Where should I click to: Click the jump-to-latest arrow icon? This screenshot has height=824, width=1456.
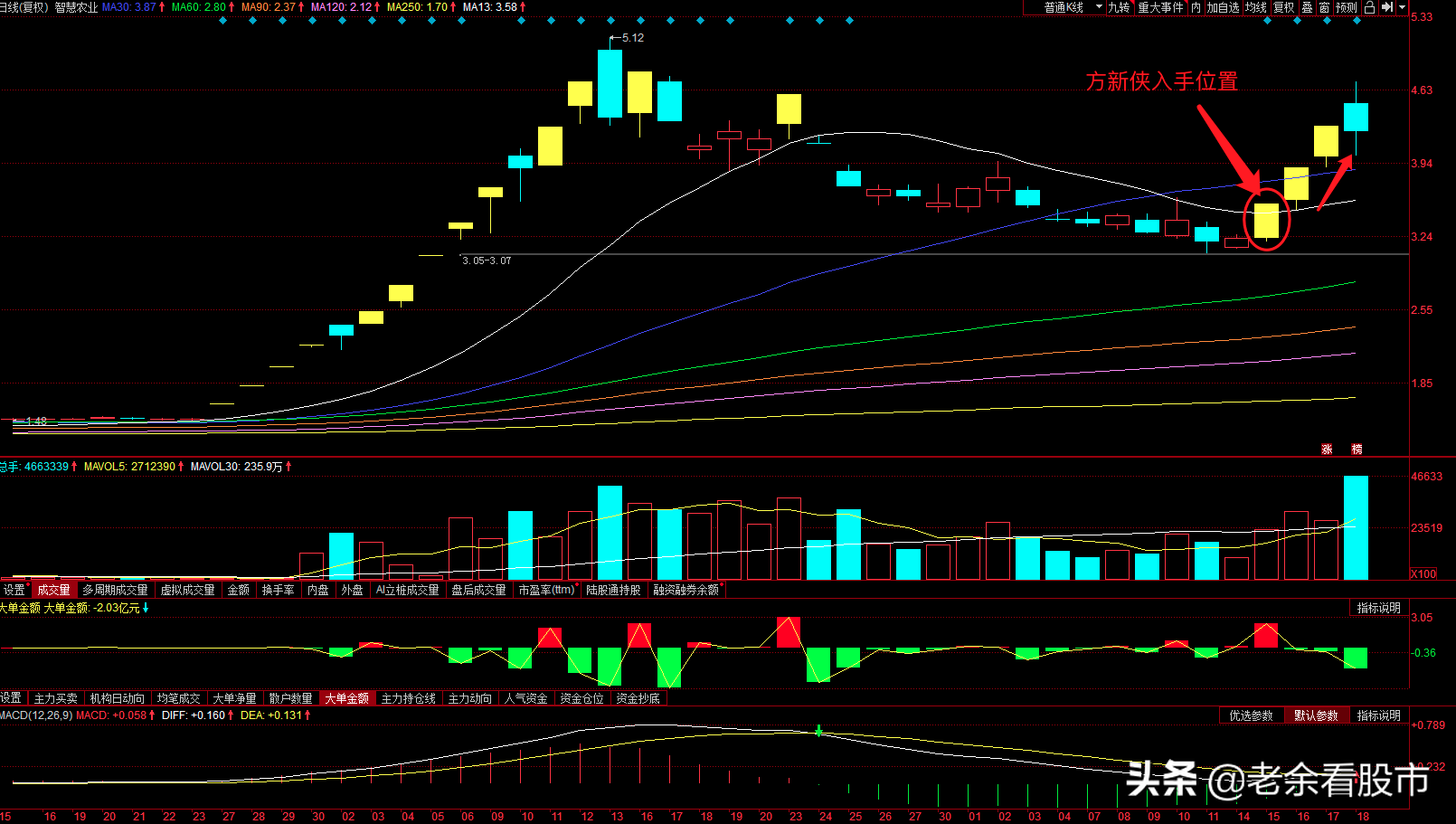pyautogui.click(x=1387, y=7)
